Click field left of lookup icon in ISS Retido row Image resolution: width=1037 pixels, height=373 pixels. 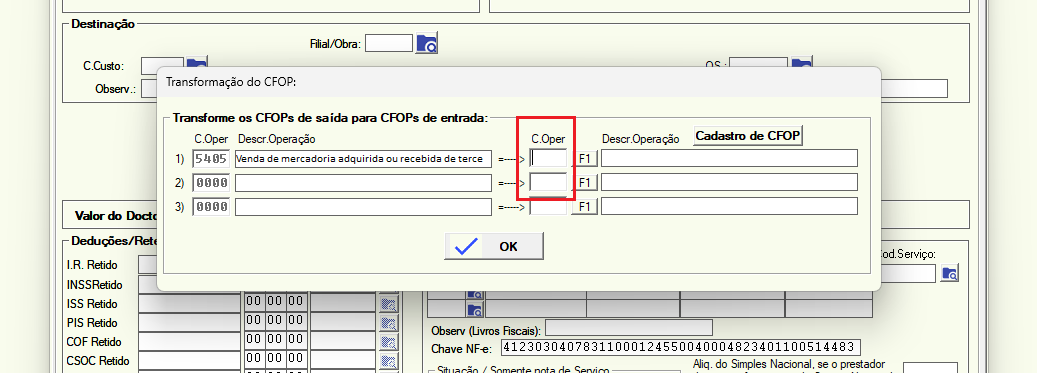click(x=343, y=304)
